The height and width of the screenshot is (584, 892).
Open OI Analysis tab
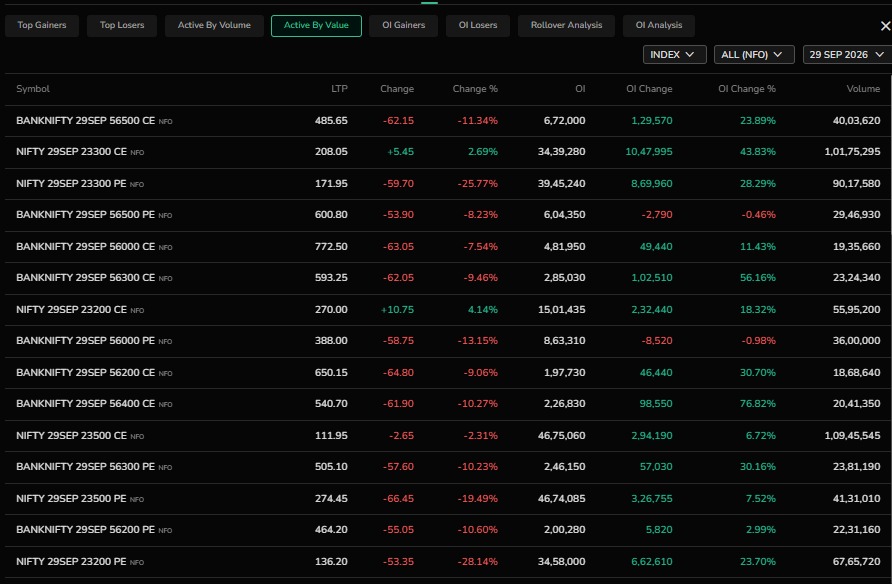tap(659, 25)
